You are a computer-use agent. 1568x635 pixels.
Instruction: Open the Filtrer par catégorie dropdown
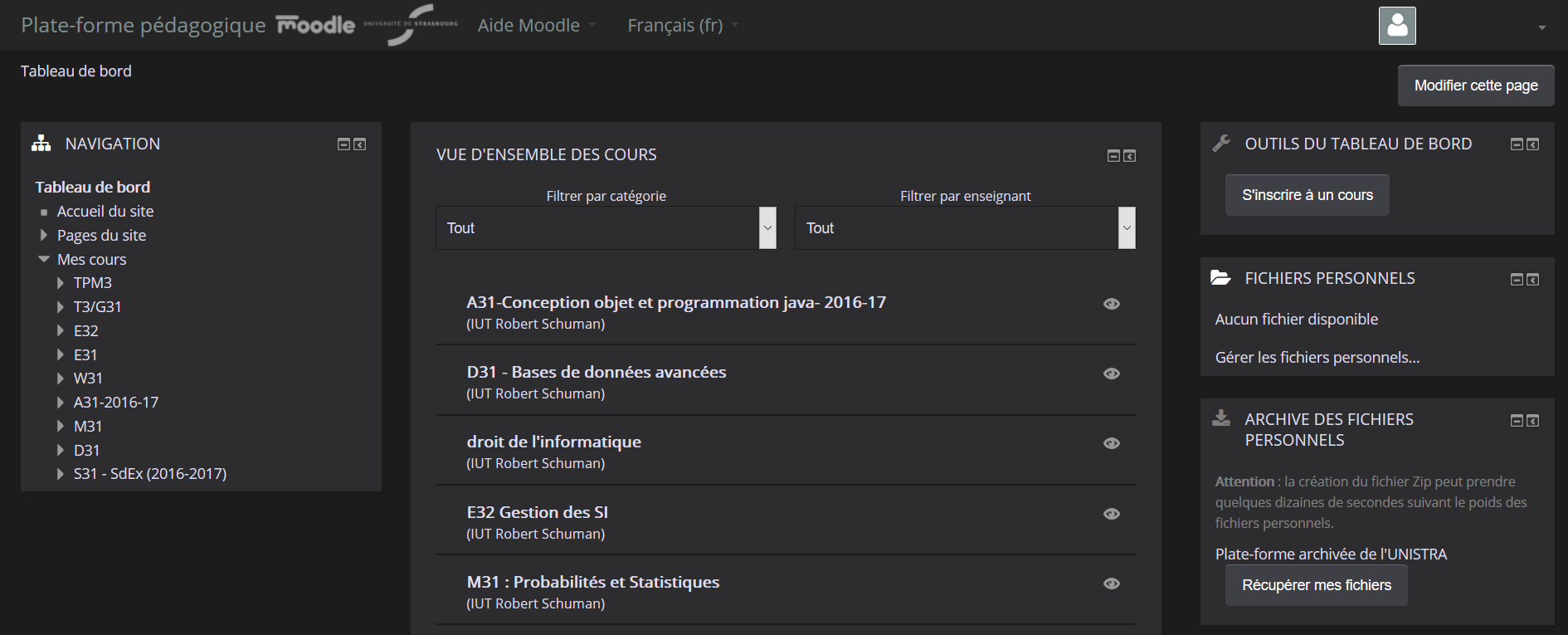point(606,228)
